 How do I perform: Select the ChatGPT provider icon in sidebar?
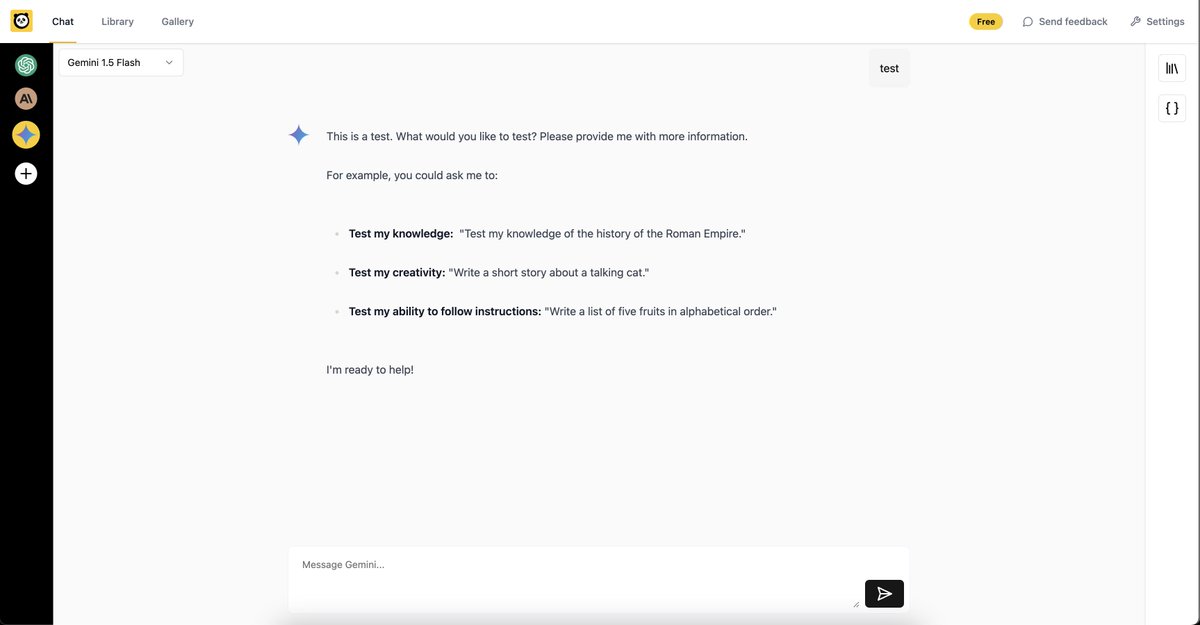coord(26,65)
